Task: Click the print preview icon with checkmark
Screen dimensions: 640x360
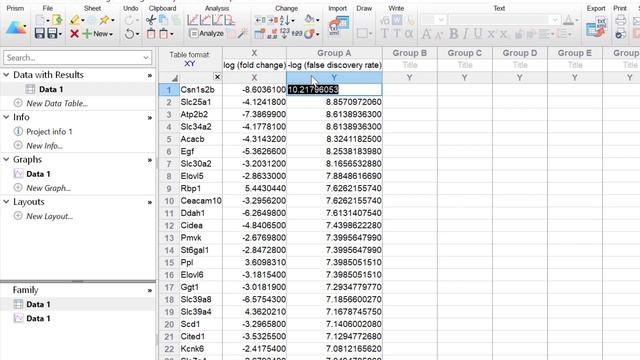Action: (x=620, y=34)
